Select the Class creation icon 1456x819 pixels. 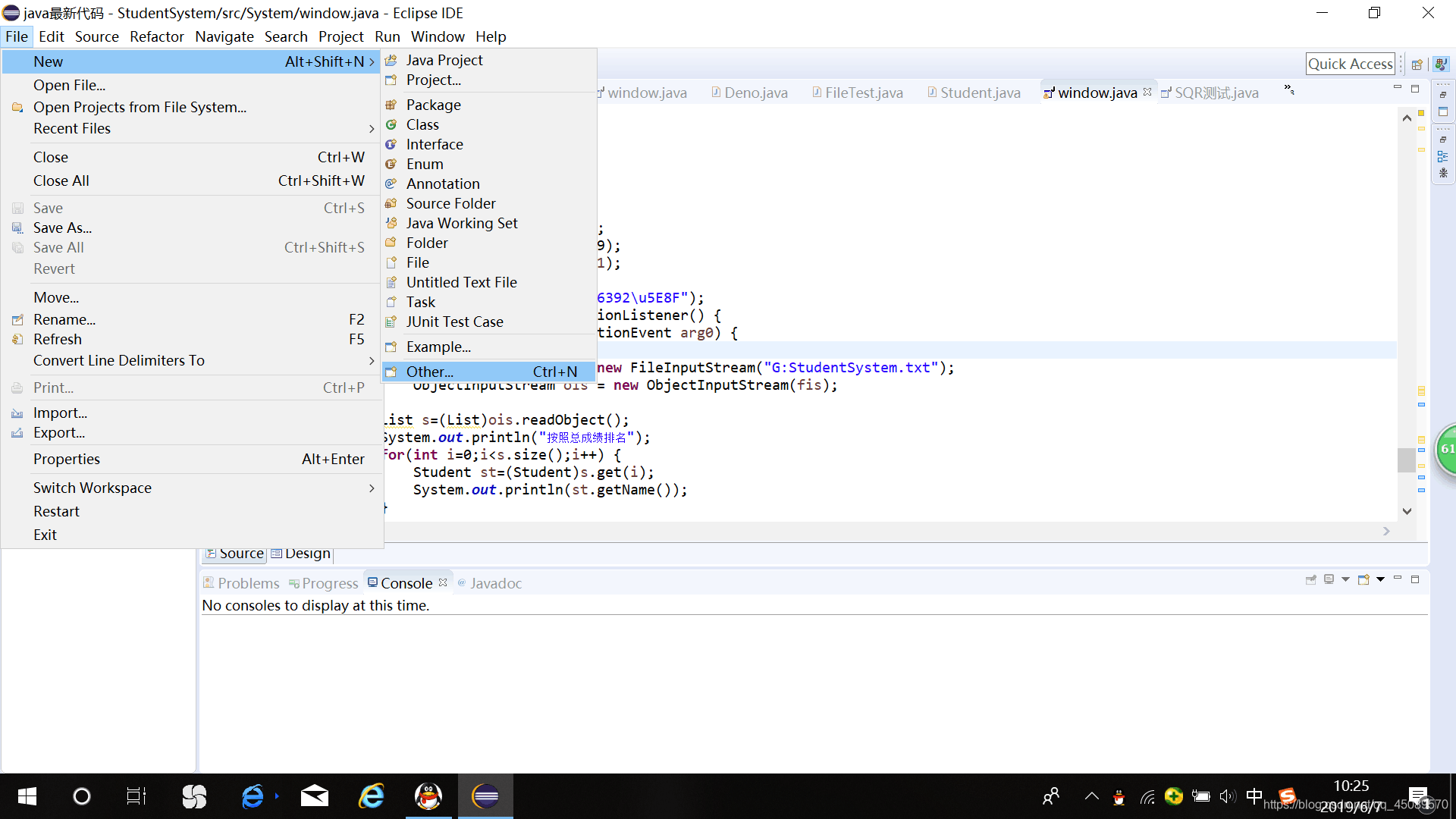tap(393, 124)
